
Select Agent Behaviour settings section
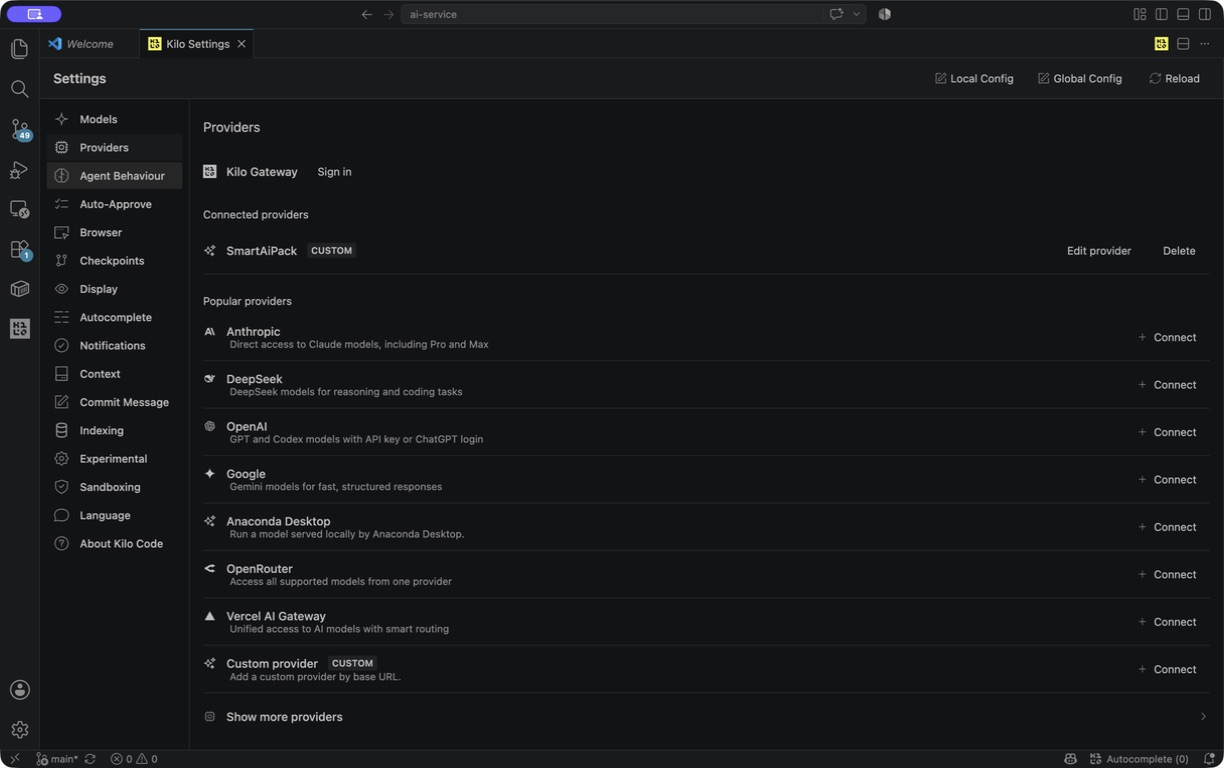(x=114, y=176)
